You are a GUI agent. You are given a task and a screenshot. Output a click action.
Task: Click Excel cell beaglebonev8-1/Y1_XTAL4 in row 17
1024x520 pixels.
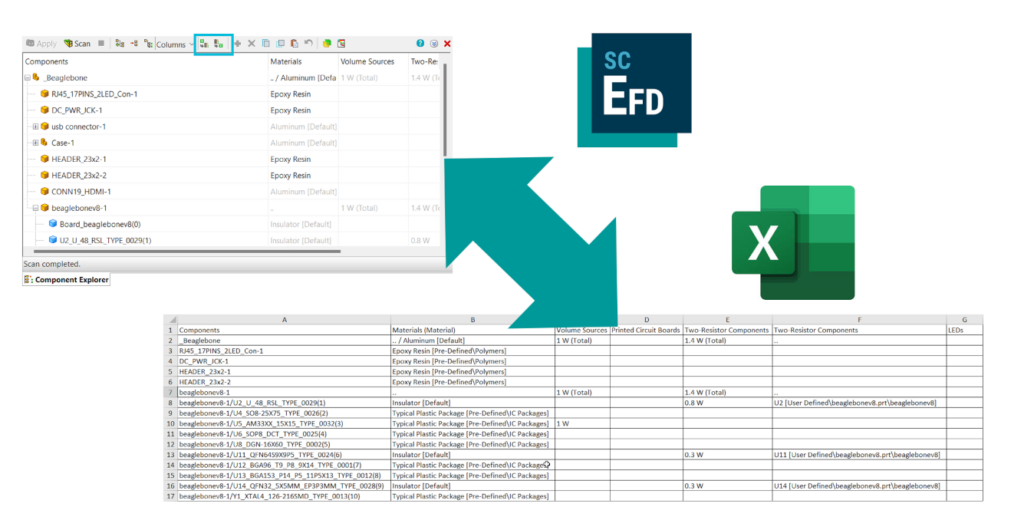click(x=284, y=497)
